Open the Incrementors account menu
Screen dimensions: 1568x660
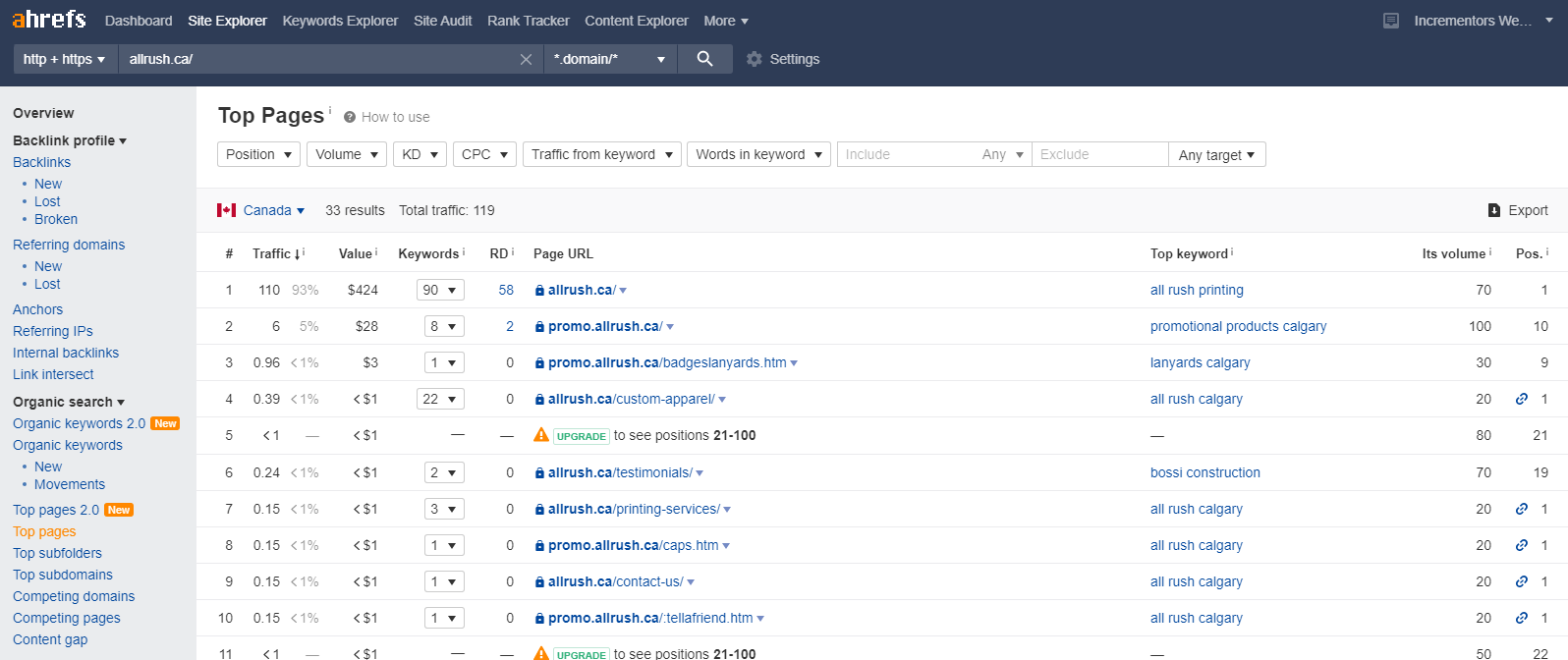[1483, 21]
